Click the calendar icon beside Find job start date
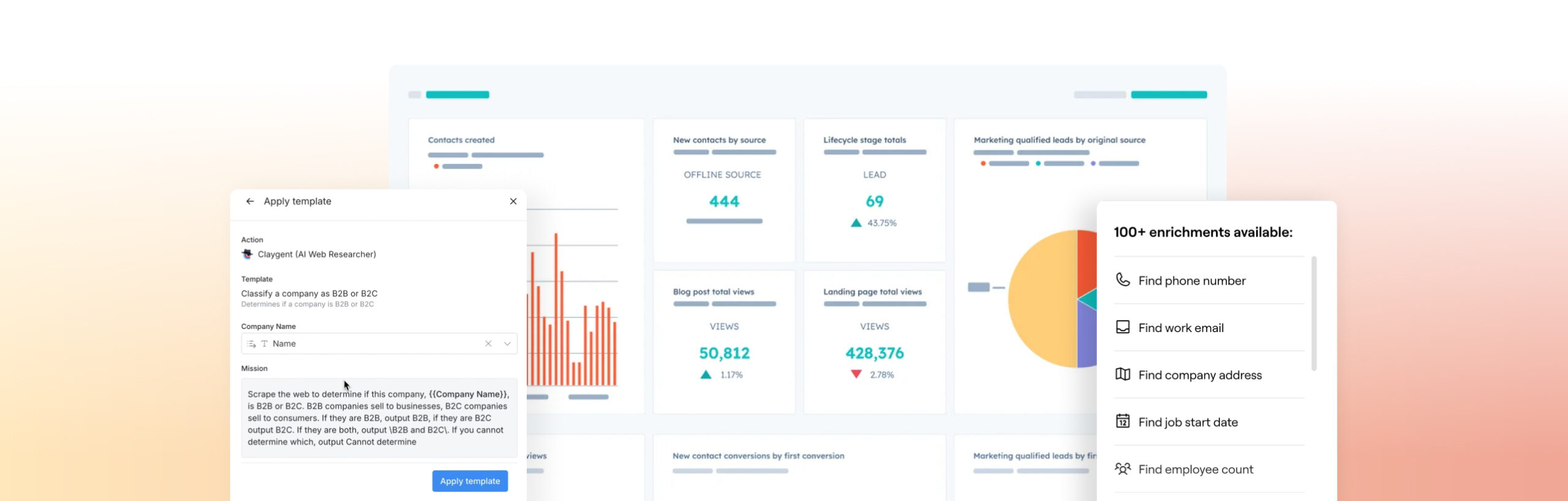Image resolution: width=1568 pixels, height=501 pixels. point(1123,421)
